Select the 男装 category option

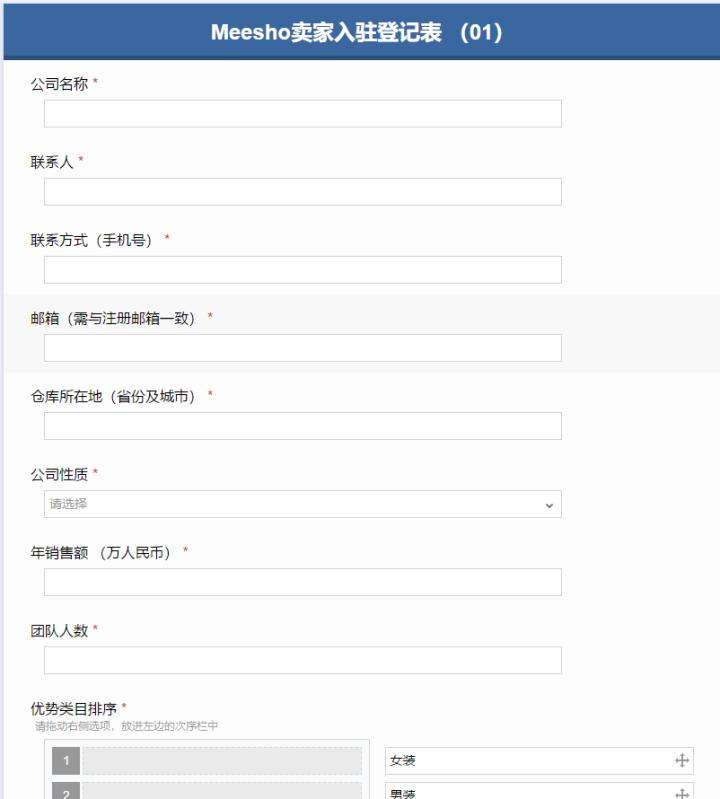[530, 793]
